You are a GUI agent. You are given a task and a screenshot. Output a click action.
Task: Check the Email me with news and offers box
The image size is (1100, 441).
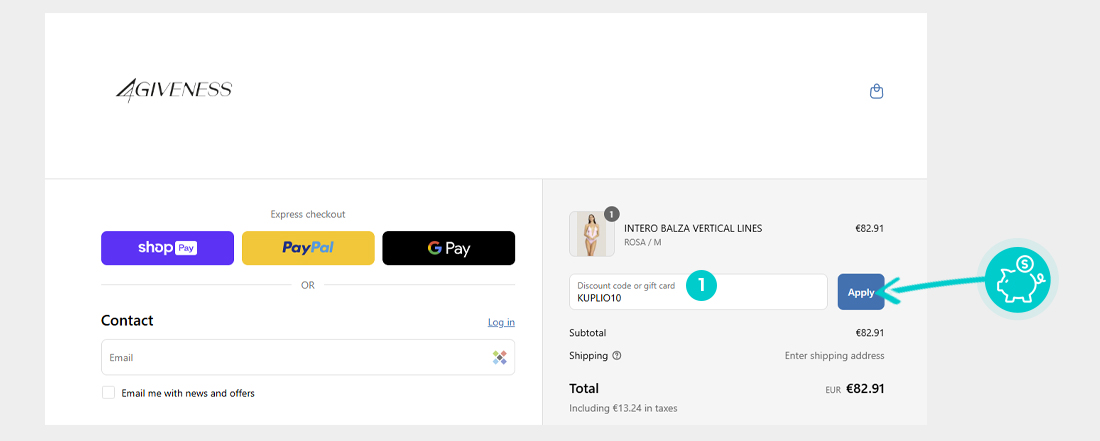109,393
